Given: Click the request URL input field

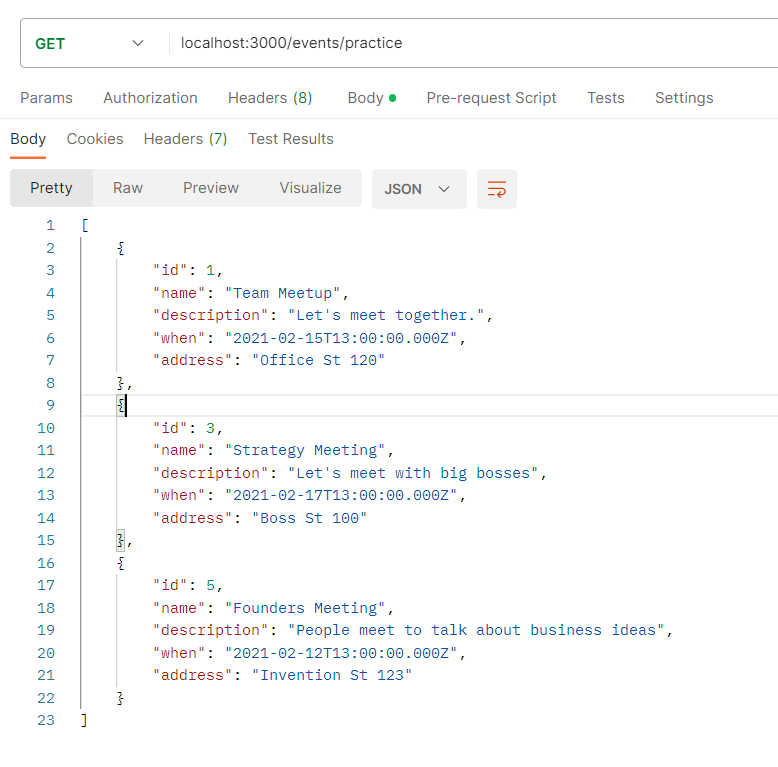Looking at the screenshot, I should click(x=470, y=43).
